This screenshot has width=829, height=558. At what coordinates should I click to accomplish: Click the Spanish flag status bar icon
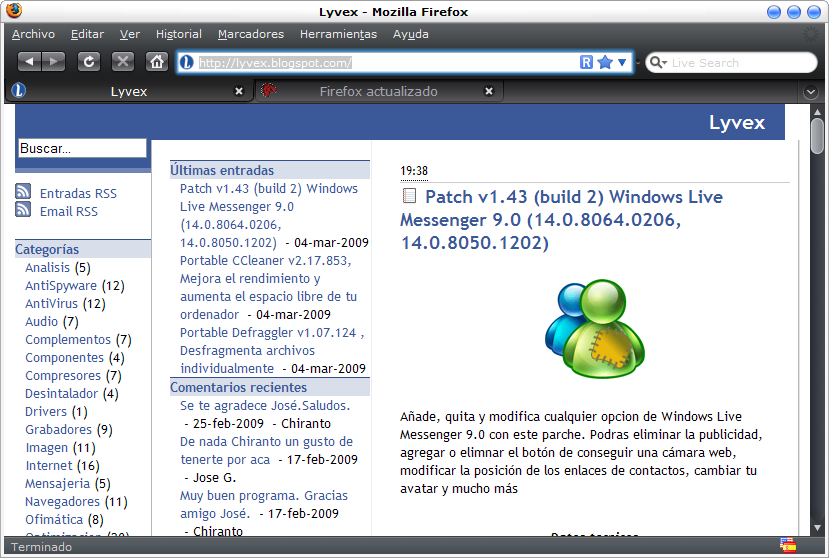click(789, 546)
